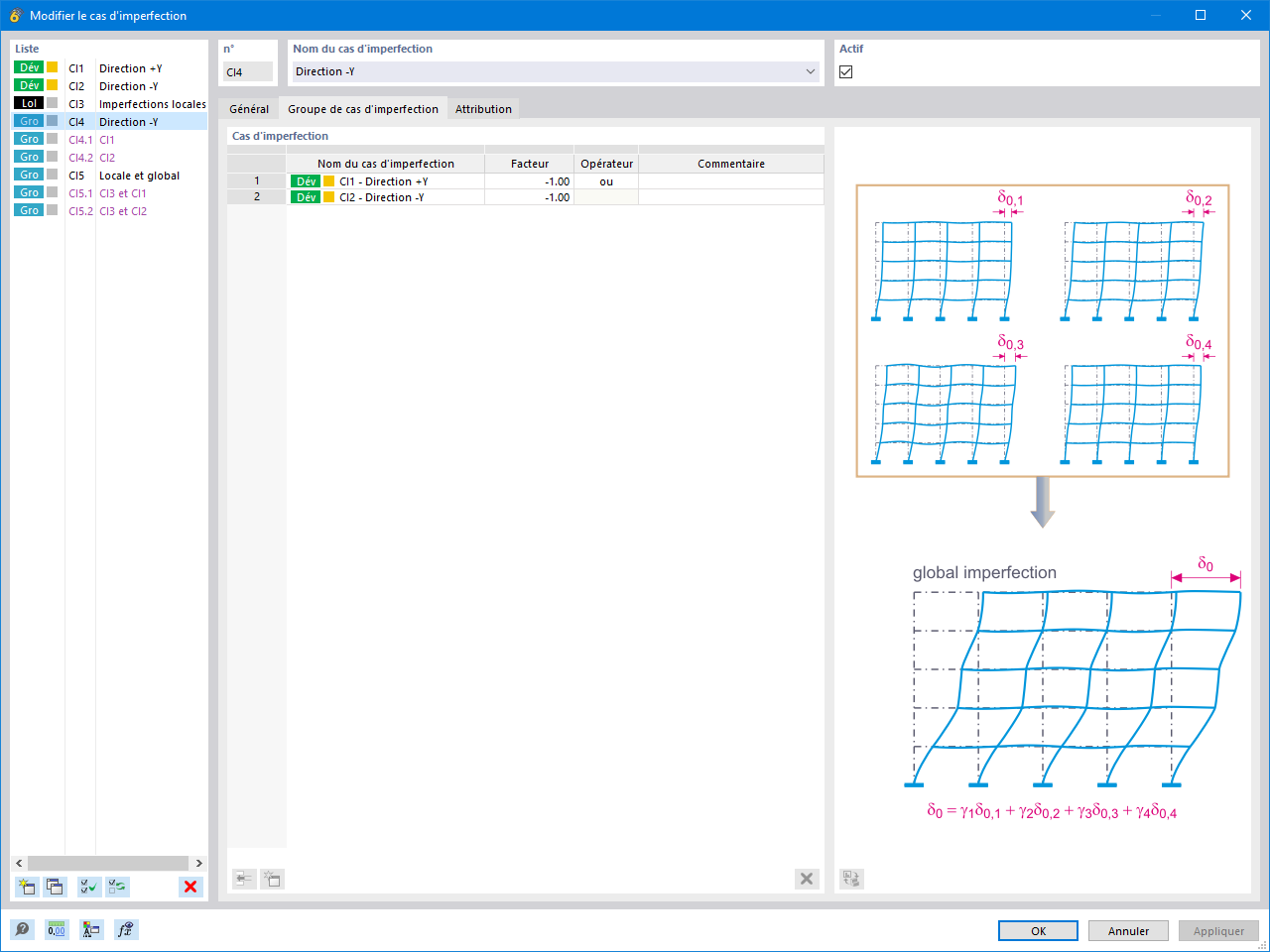Screen dimensions: 1270x952
Task: Click the Facteur value in row 2
Action: point(530,197)
